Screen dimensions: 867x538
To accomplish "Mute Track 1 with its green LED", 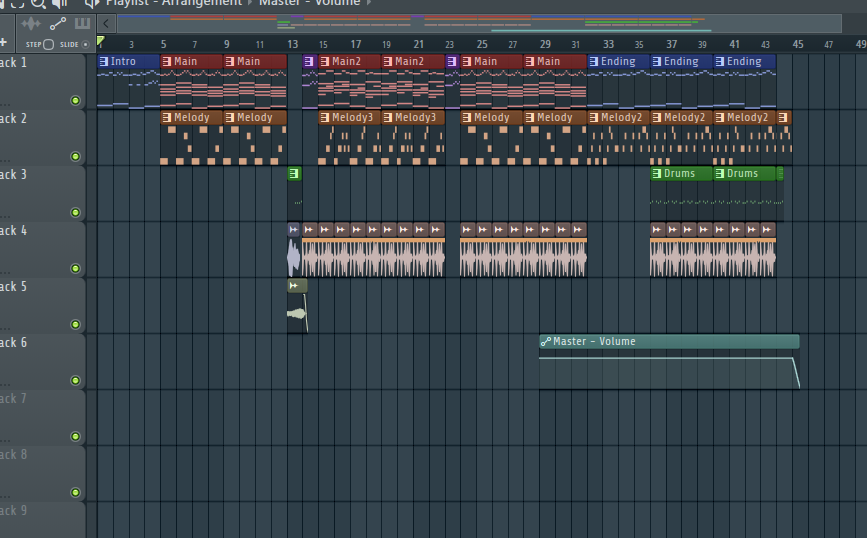I will pyautogui.click(x=75, y=101).
